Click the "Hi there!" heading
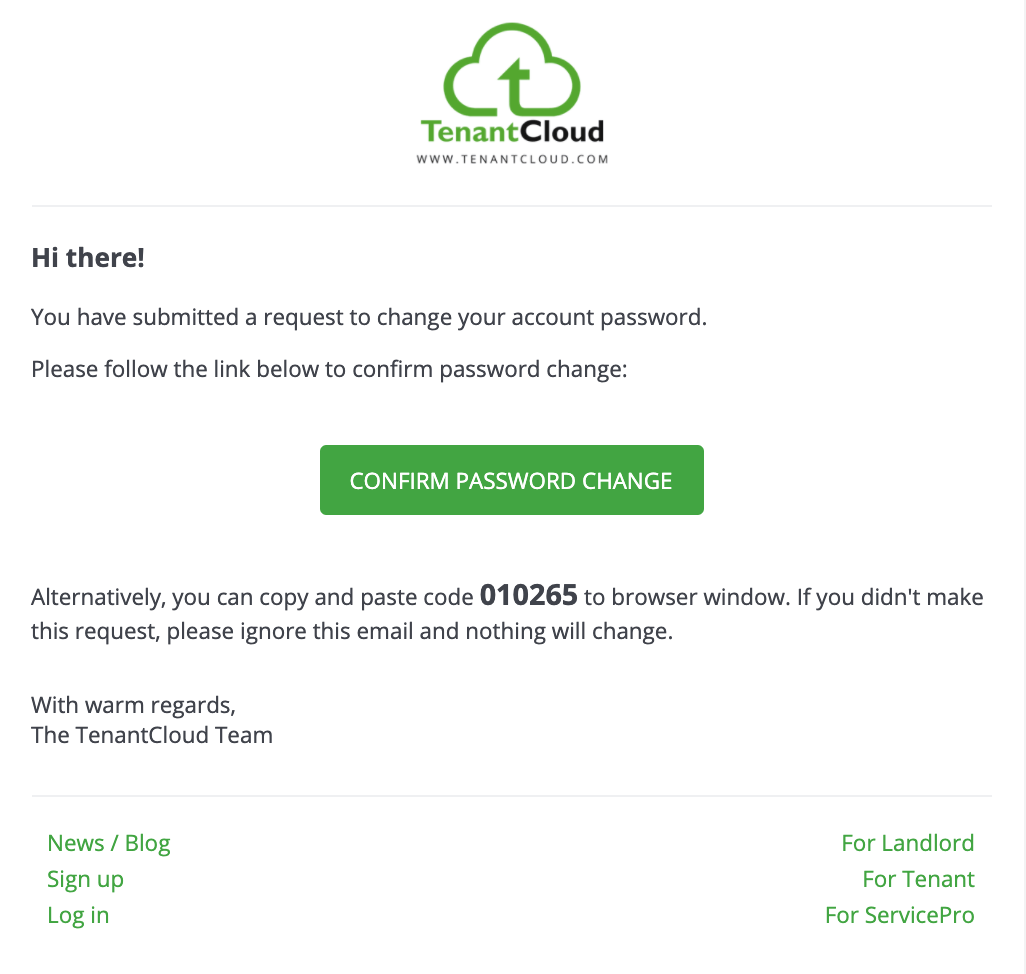1026x974 pixels. [88, 258]
